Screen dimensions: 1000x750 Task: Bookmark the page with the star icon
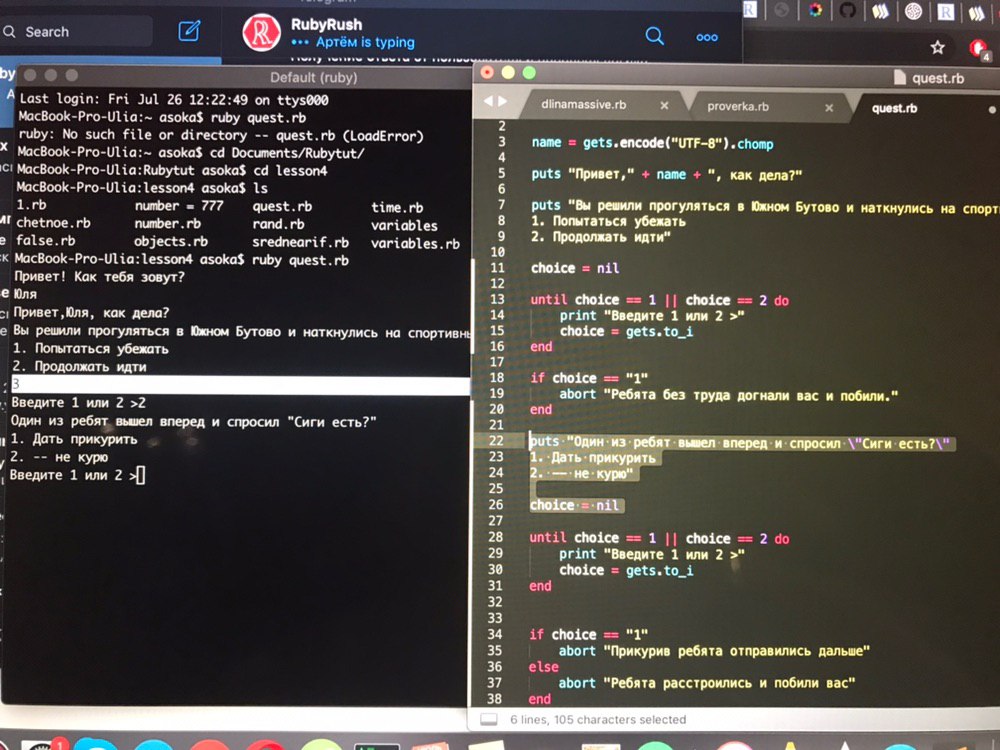pyautogui.click(x=937, y=47)
